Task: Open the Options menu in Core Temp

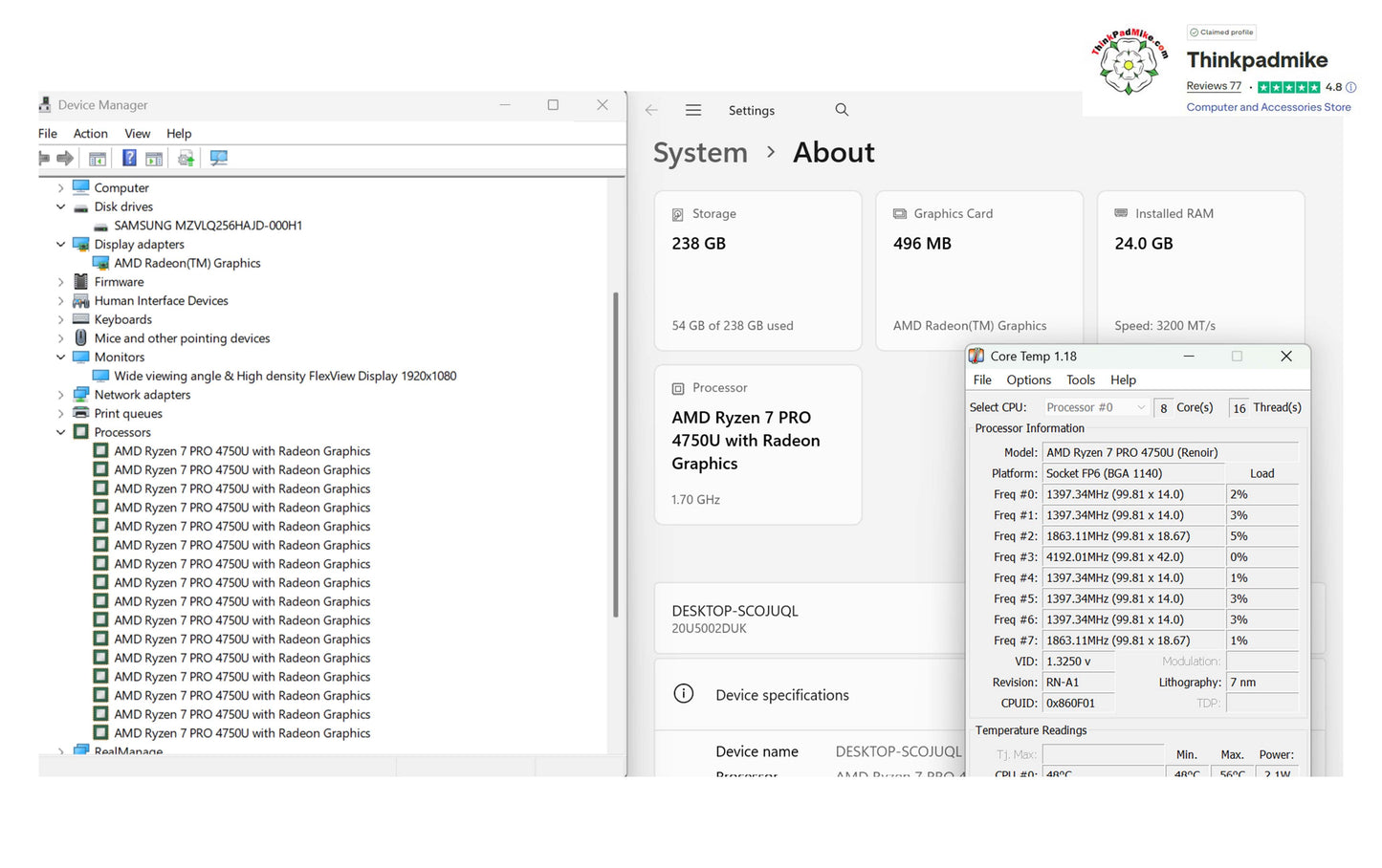Action: click(x=1028, y=380)
